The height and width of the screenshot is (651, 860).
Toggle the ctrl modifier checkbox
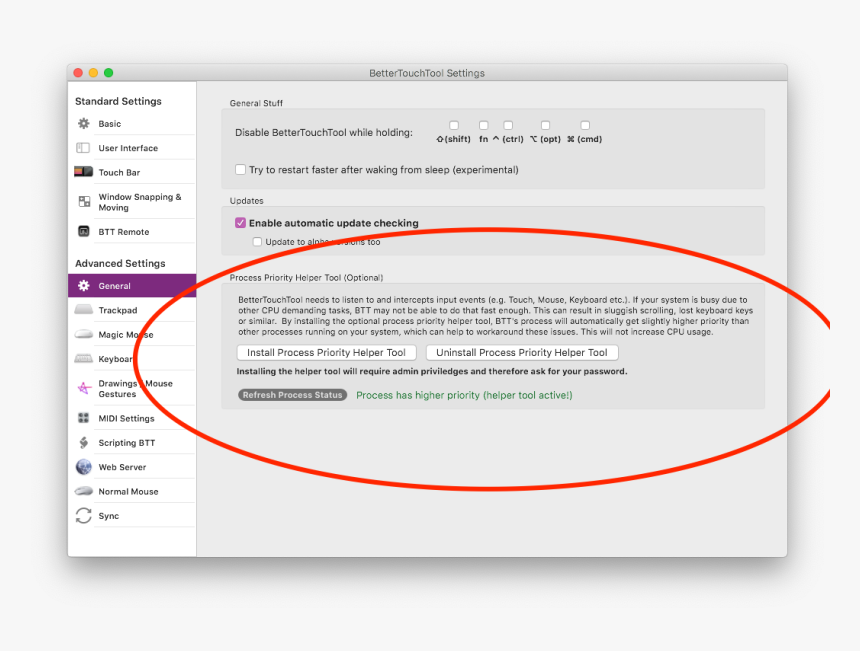[508, 125]
